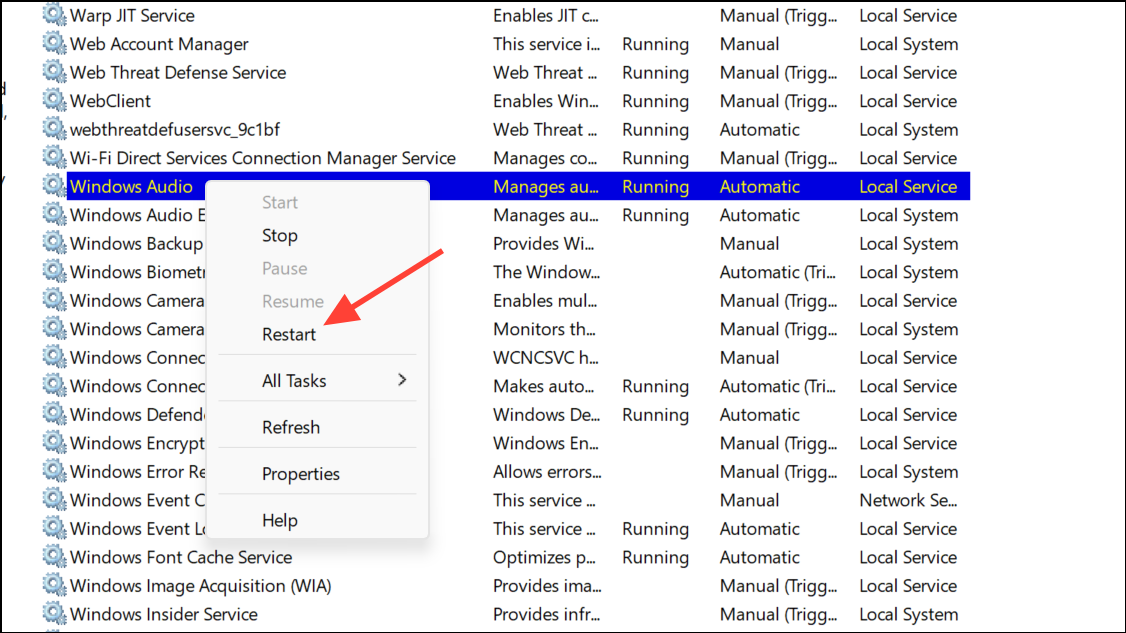The width and height of the screenshot is (1126, 633).
Task: Select Wi-Fi Direct Services Connection Manager Service
Action: click(262, 158)
